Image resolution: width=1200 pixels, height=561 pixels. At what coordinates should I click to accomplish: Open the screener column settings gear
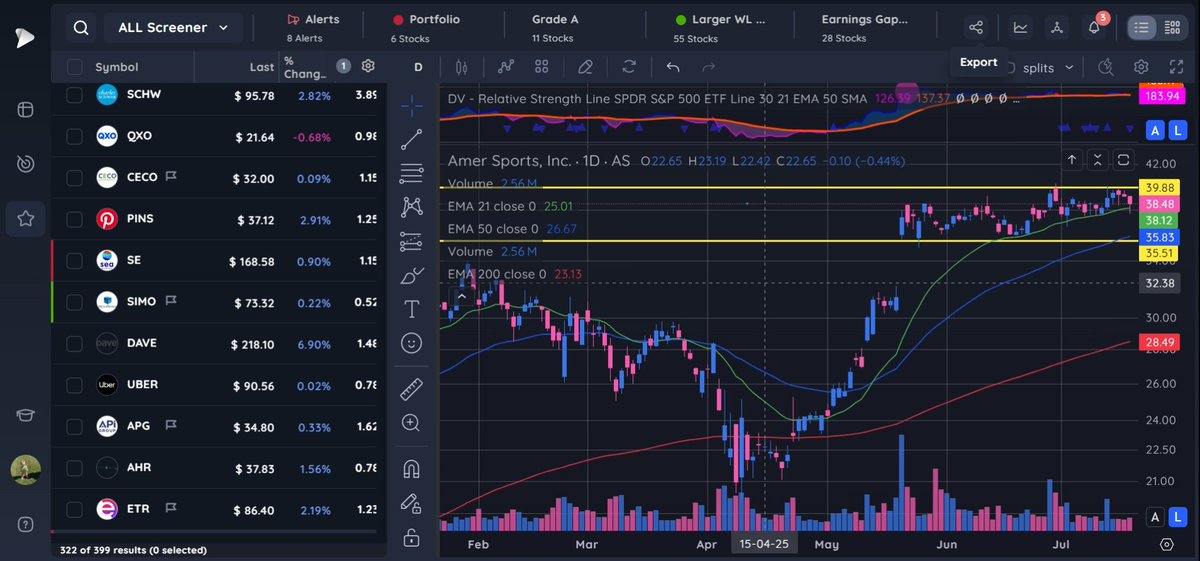368,66
